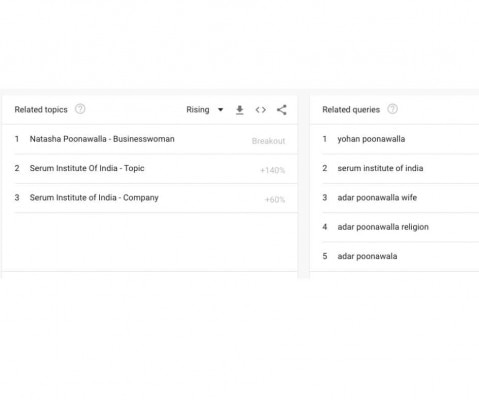Open embed code for Related topics

pyautogui.click(x=261, y=110)
